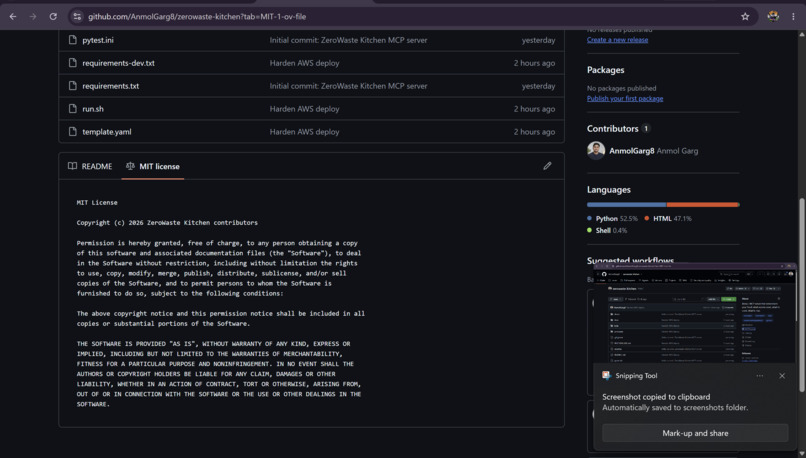Open the template.yaml file
Viewport: 806px width, 458px height.
click(106, 132)
